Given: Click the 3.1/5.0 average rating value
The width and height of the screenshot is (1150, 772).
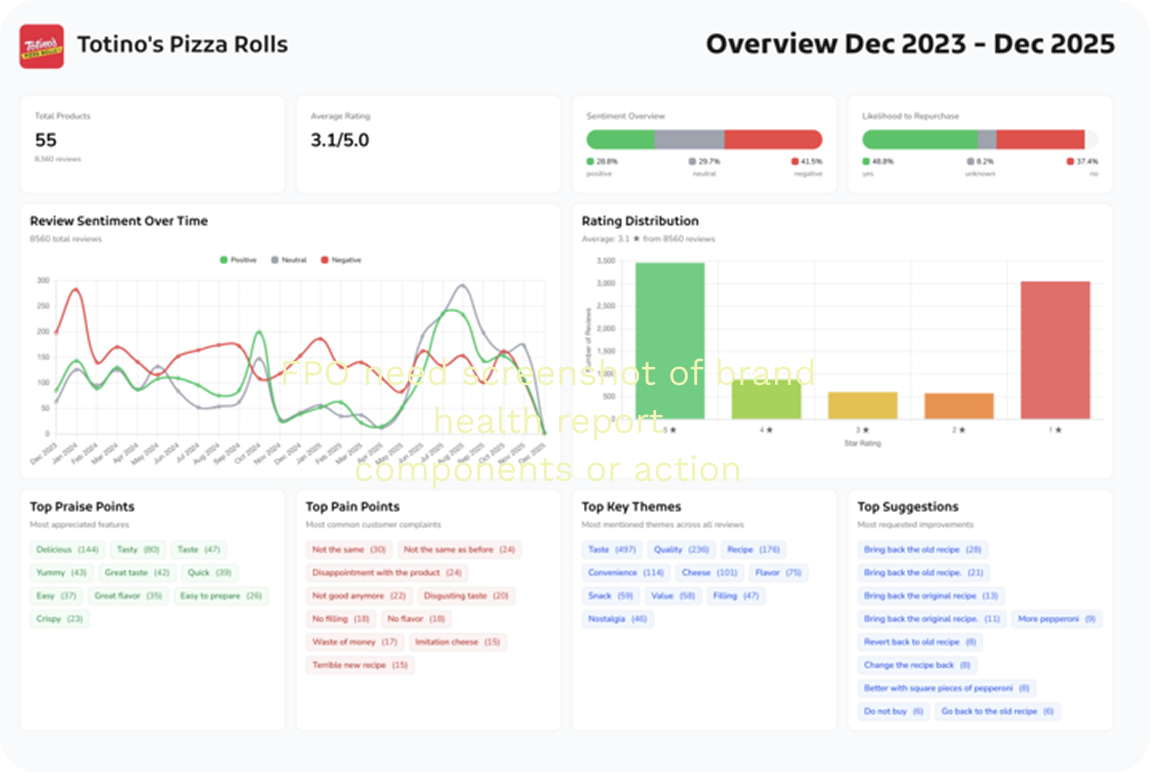Looking at the screenshot, I should point(340,140).
